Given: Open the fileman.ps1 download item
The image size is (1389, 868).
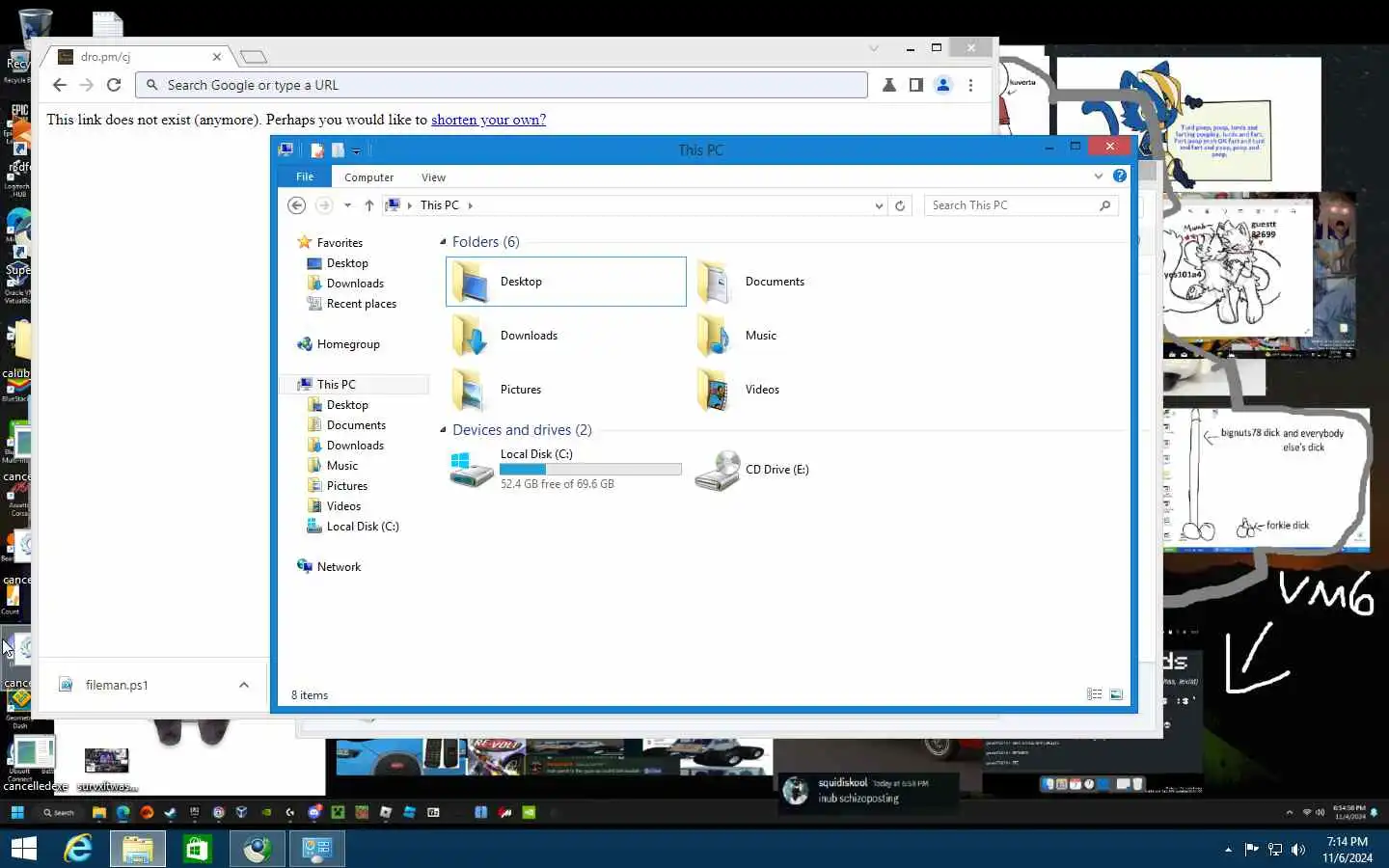Looking at the screenshot, I should (117, 685).
